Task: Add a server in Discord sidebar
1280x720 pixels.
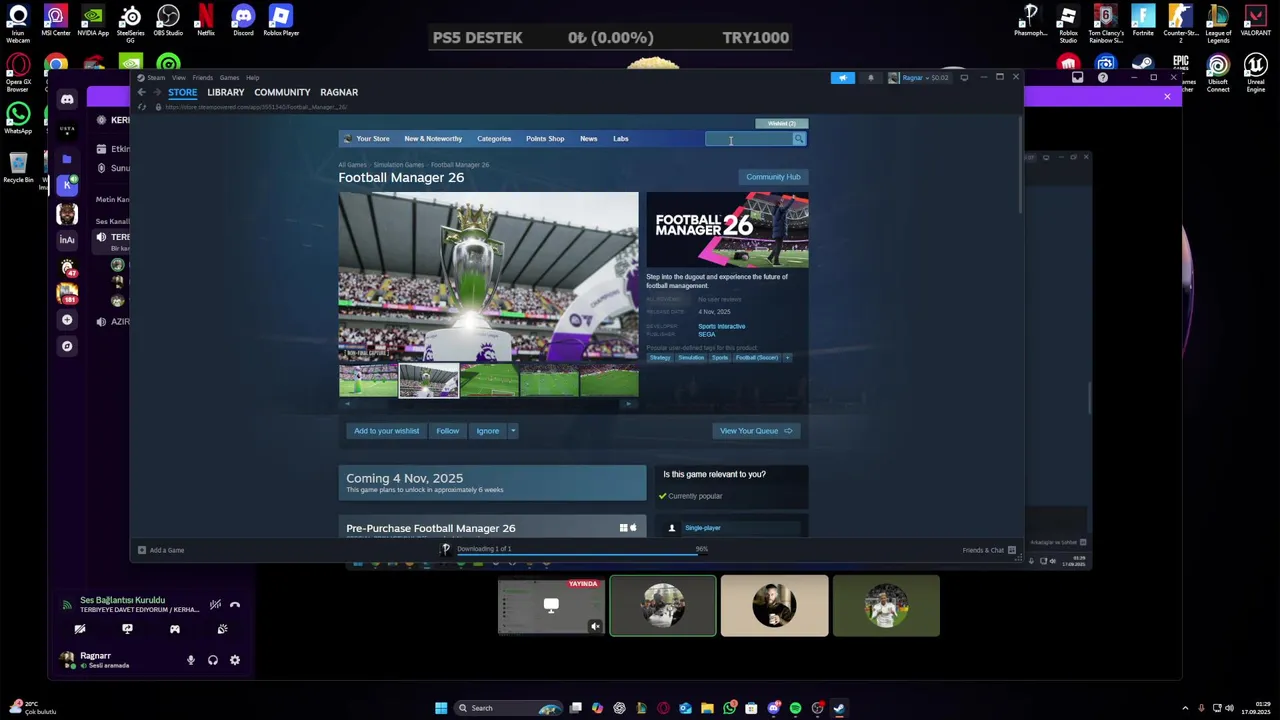Action: pos(67,320)
